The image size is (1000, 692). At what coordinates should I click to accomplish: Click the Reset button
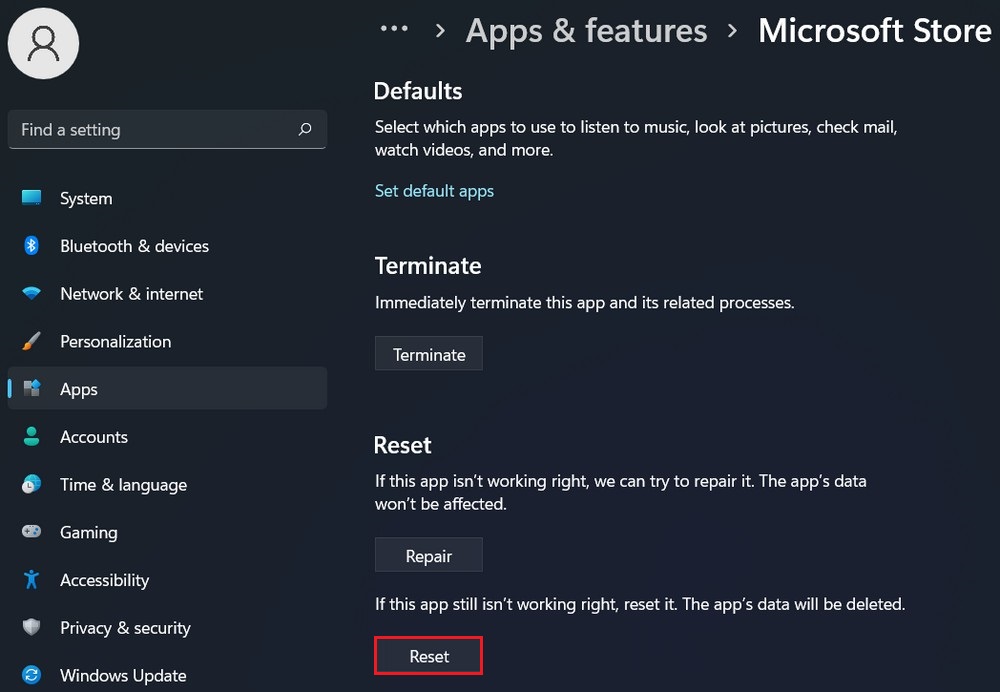429,656
